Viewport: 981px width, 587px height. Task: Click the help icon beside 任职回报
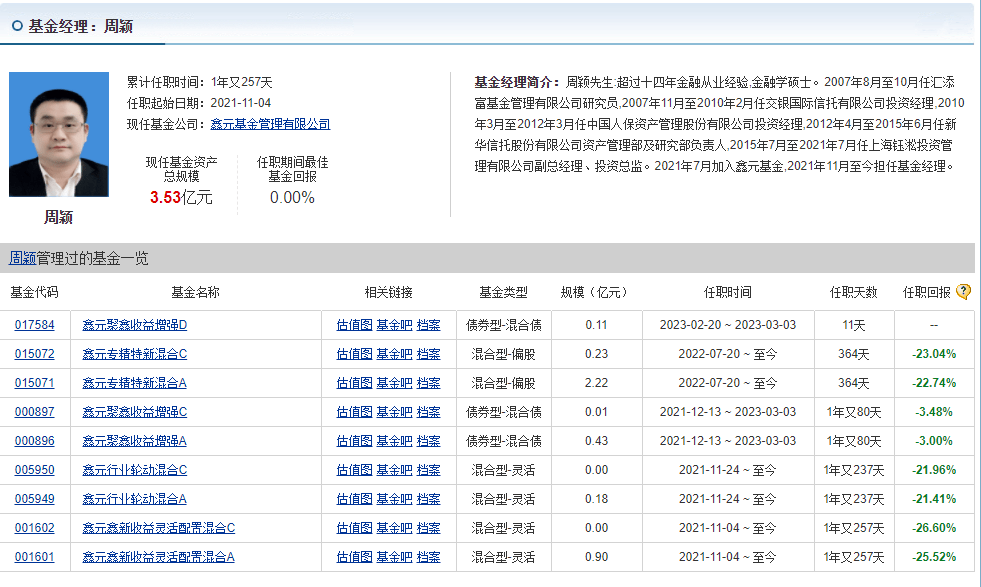click(963, 292)
